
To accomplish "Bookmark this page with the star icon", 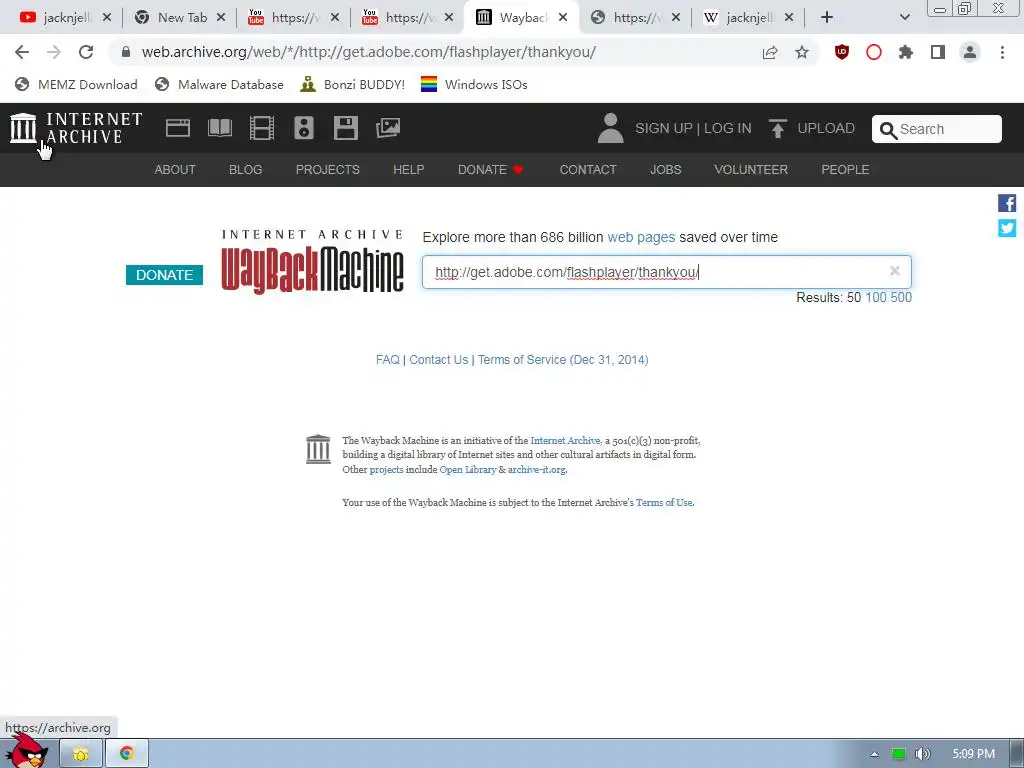I will (802, 52).
